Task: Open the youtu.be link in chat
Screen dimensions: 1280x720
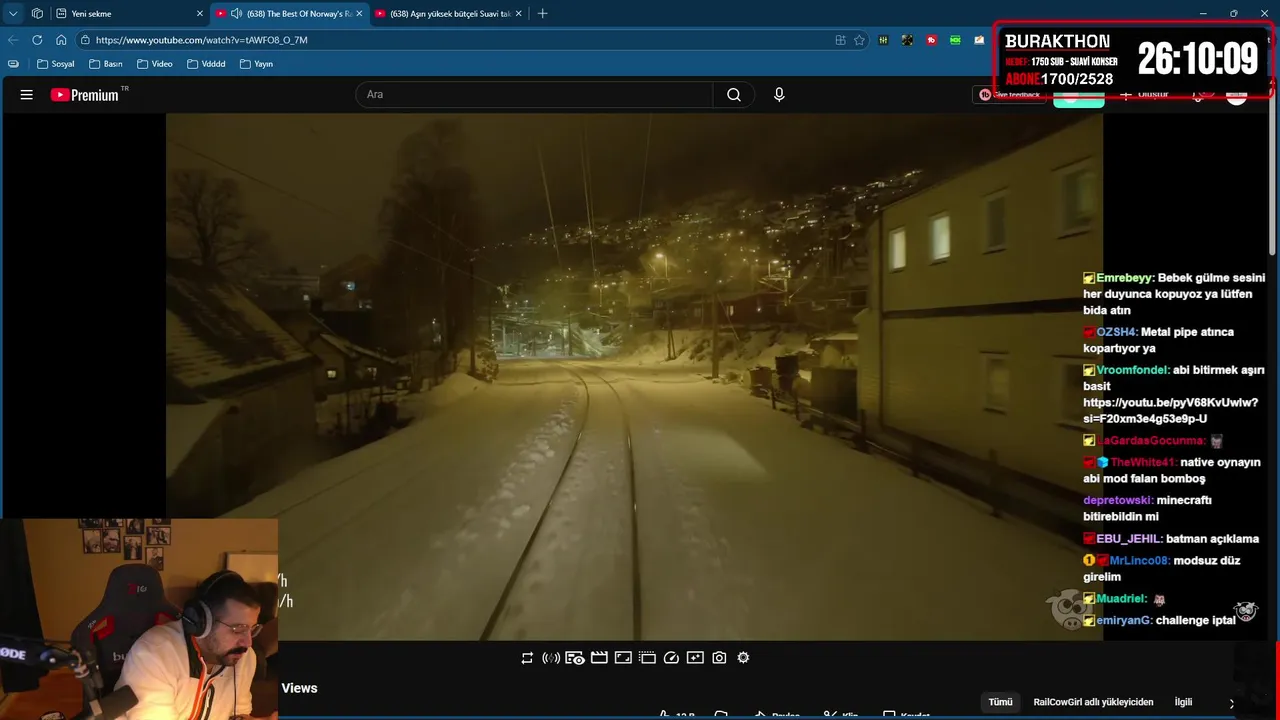Action: point(1170,411)
